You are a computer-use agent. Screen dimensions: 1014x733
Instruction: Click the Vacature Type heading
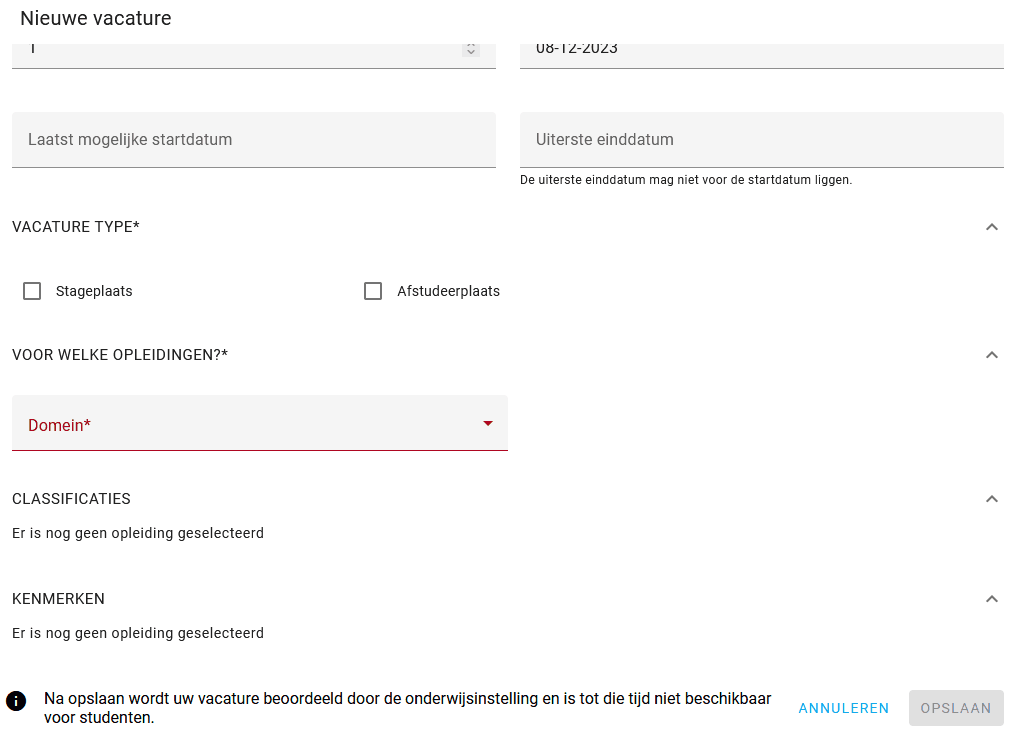click(76, 227)
